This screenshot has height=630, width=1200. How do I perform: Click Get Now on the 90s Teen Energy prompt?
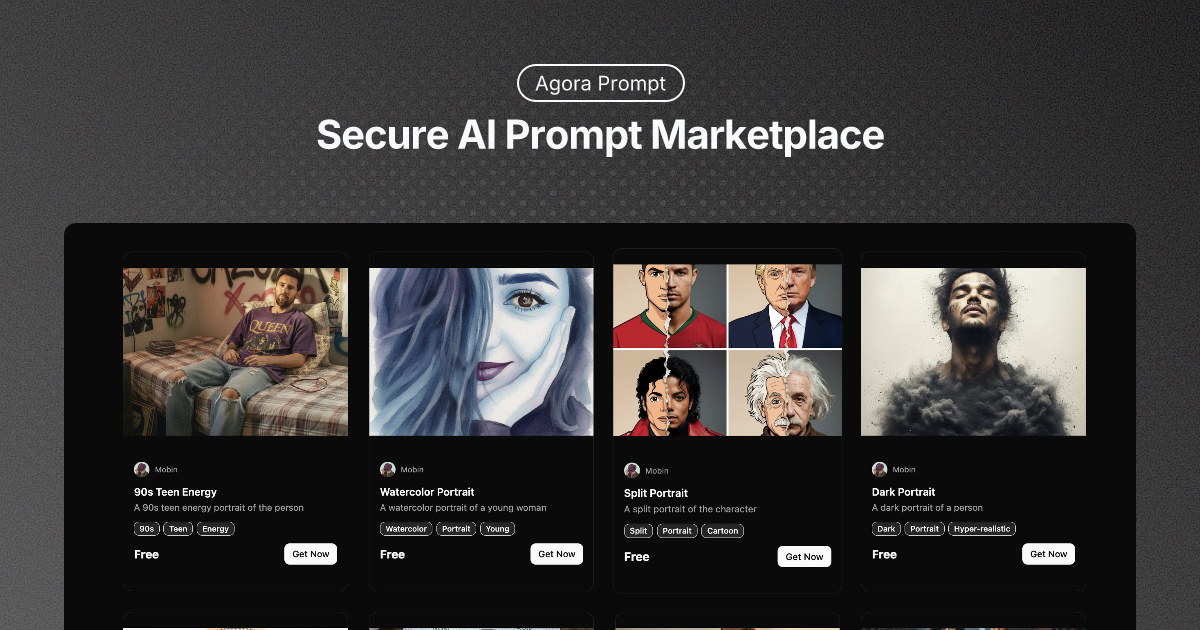[x=310, y=553]
